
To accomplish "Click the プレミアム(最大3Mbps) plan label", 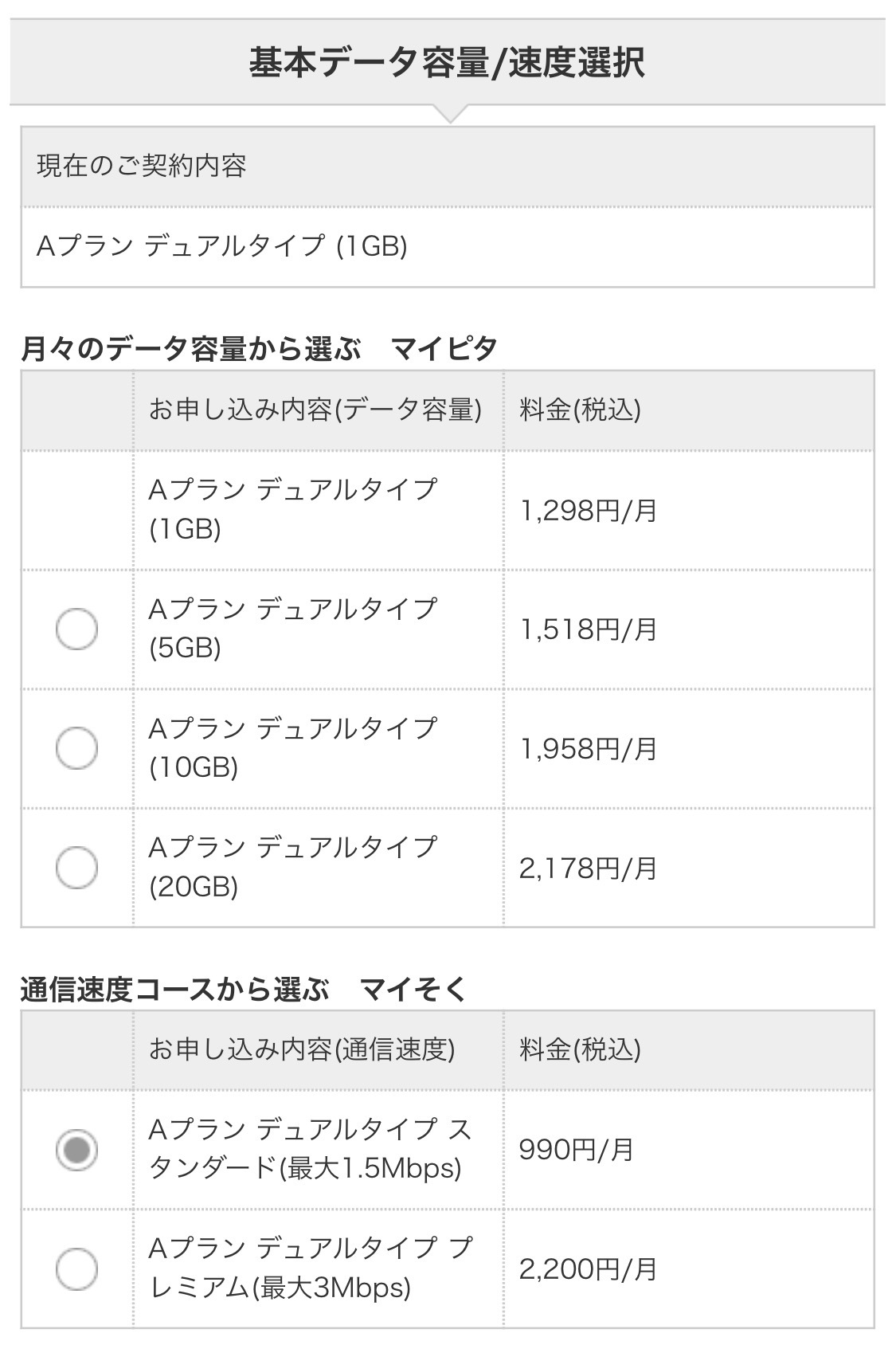I will point(311,1268).
